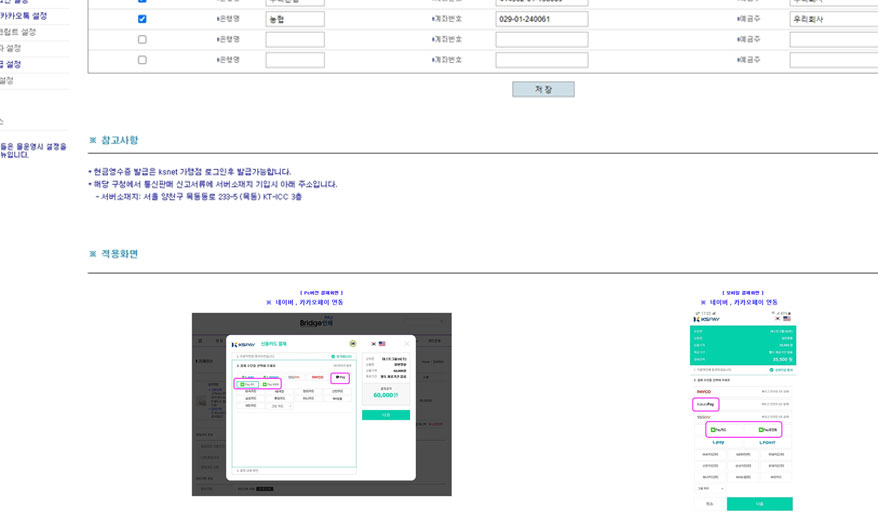Click the 은행명 label in the 농협 row
Image resolution: width=878 pixels, height=531 pixels.
pos(228,19)
